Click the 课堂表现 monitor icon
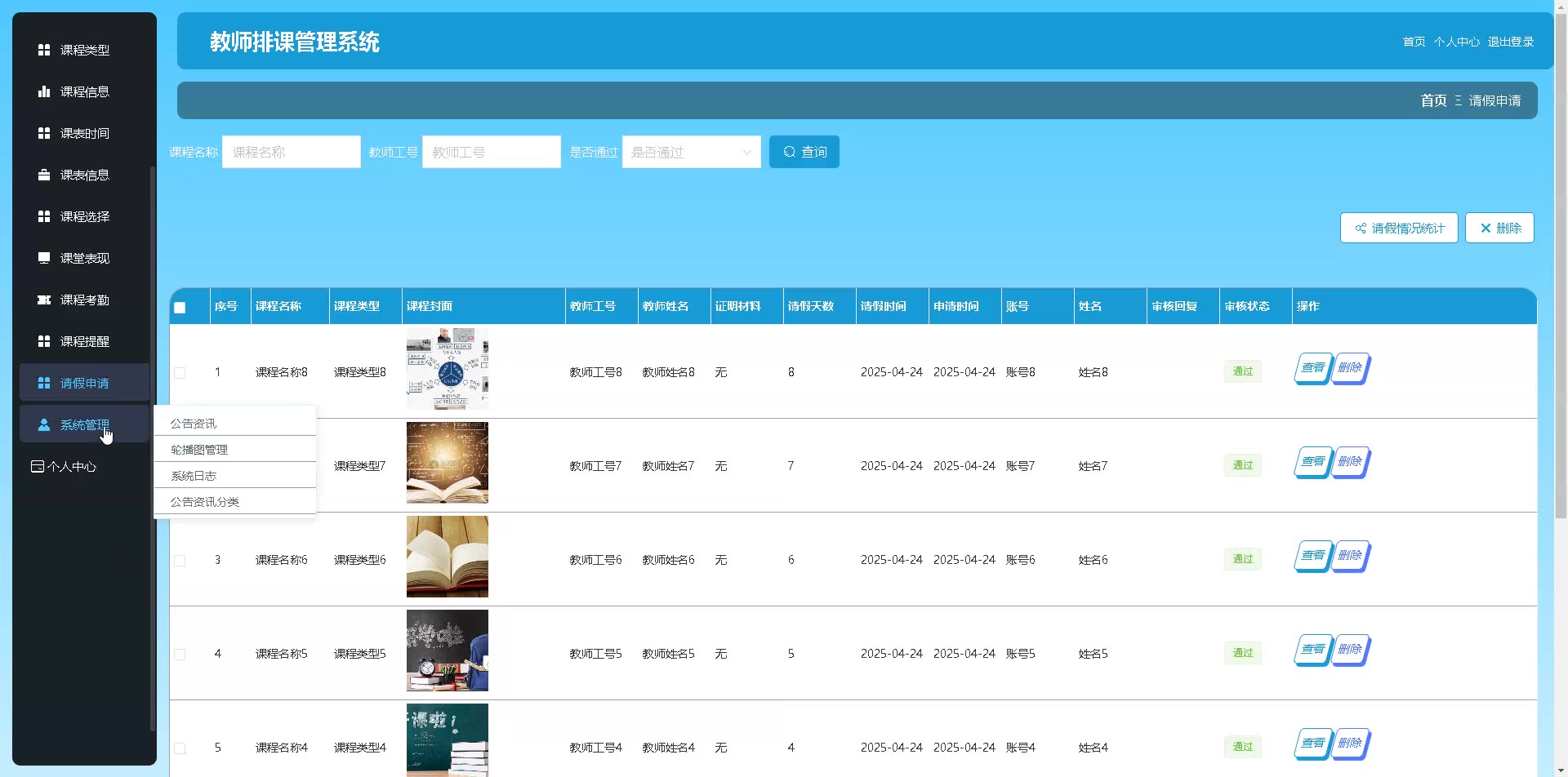This screenshot has height=777, width=1568. [x=44, y=258]
